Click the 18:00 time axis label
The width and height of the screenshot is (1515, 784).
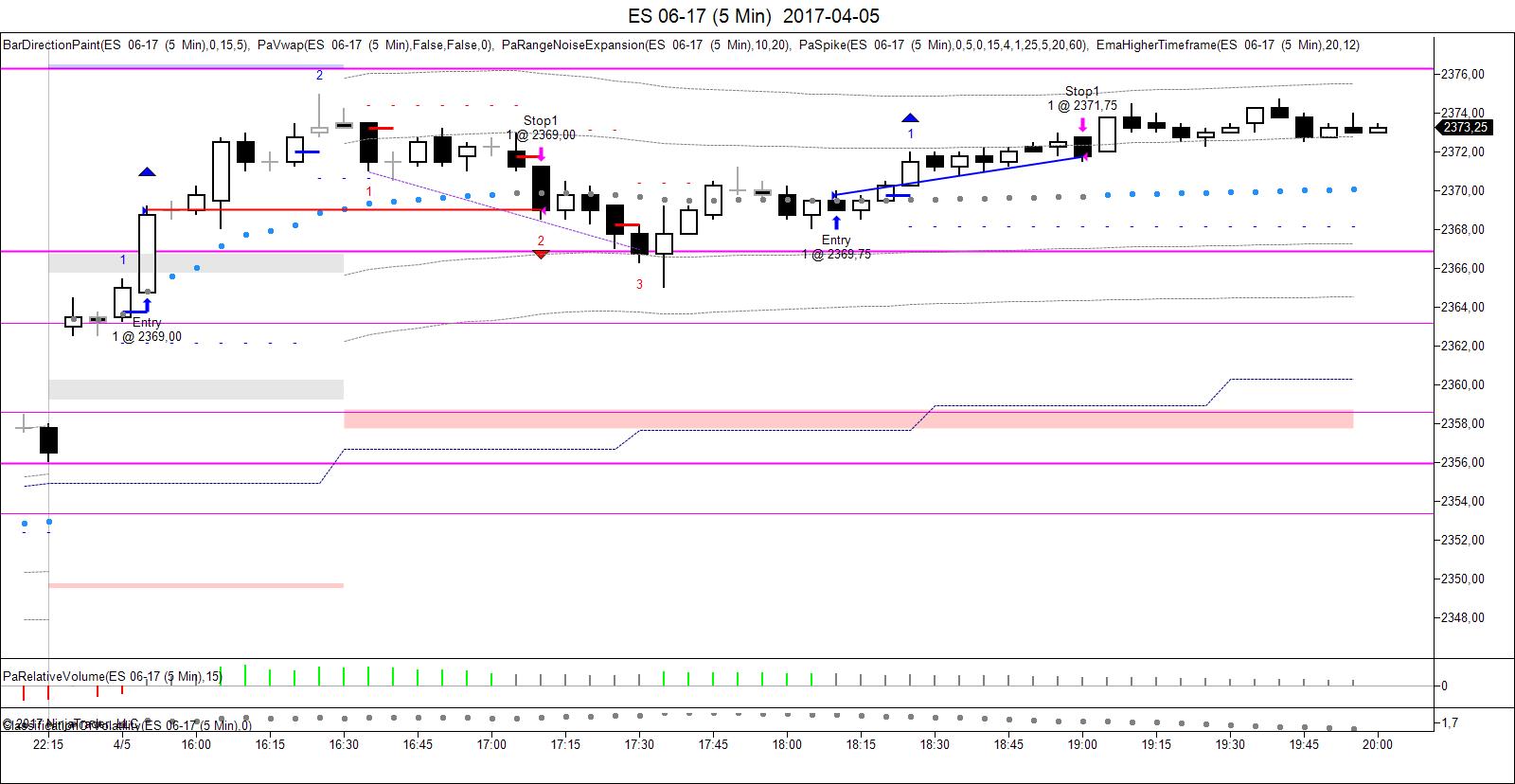coord(787,744)
